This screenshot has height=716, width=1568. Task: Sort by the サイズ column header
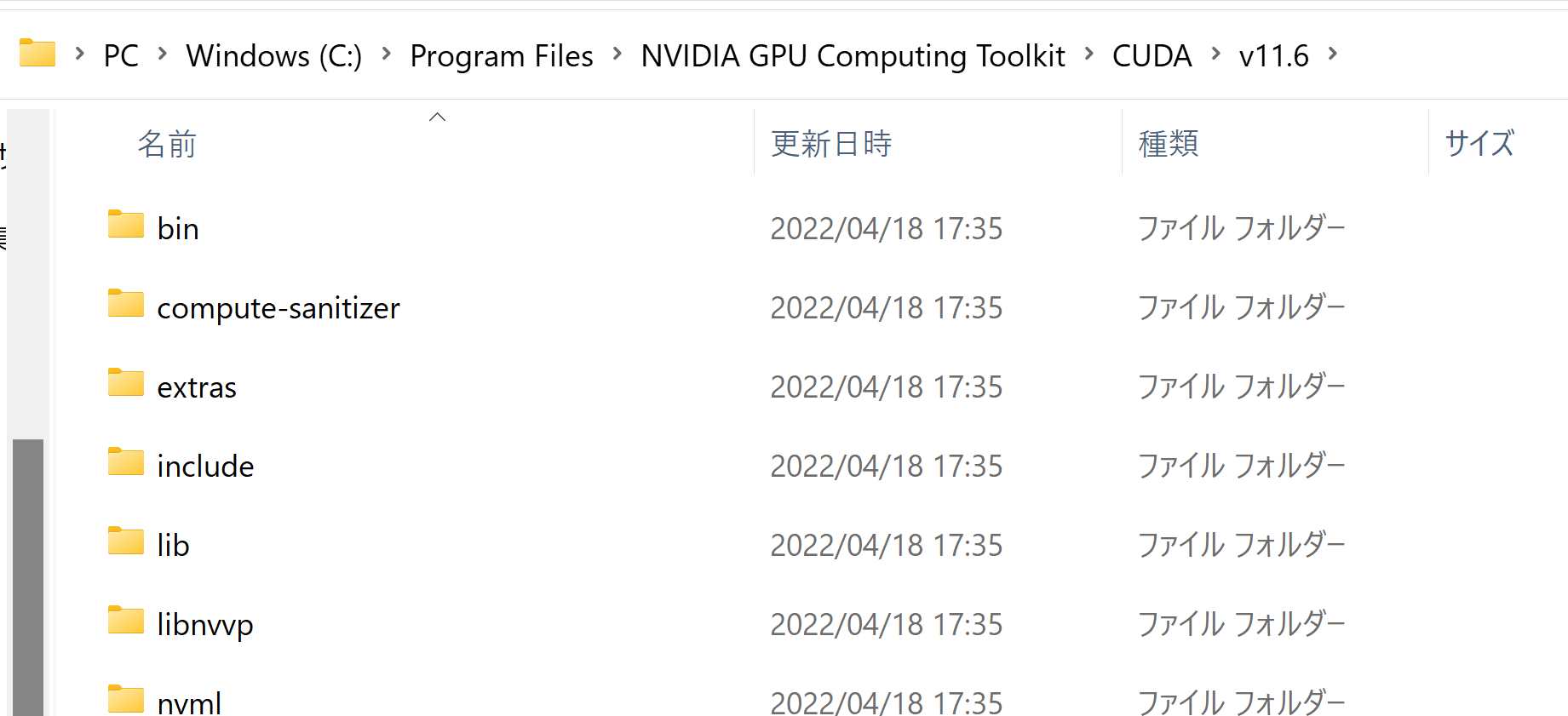point(1479,144)
